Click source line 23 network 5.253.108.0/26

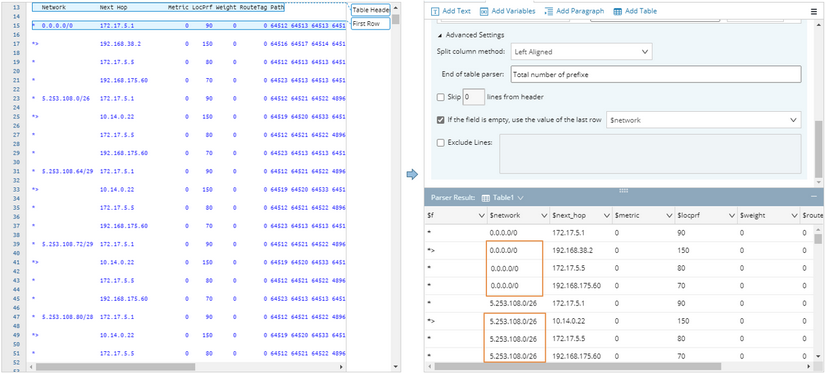click(66, 99)
